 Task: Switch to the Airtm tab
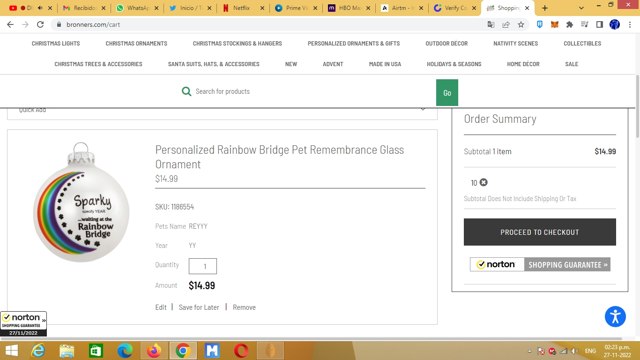(x=402, y=8)
